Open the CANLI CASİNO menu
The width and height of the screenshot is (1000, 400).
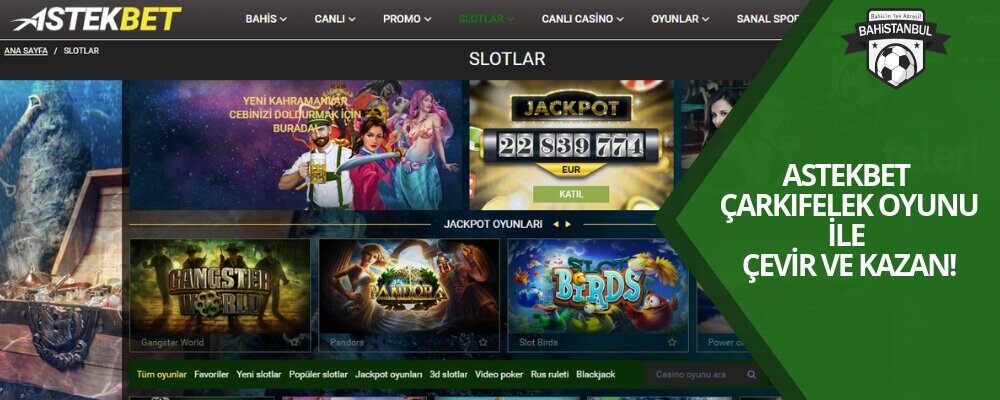tap(583, 19)
